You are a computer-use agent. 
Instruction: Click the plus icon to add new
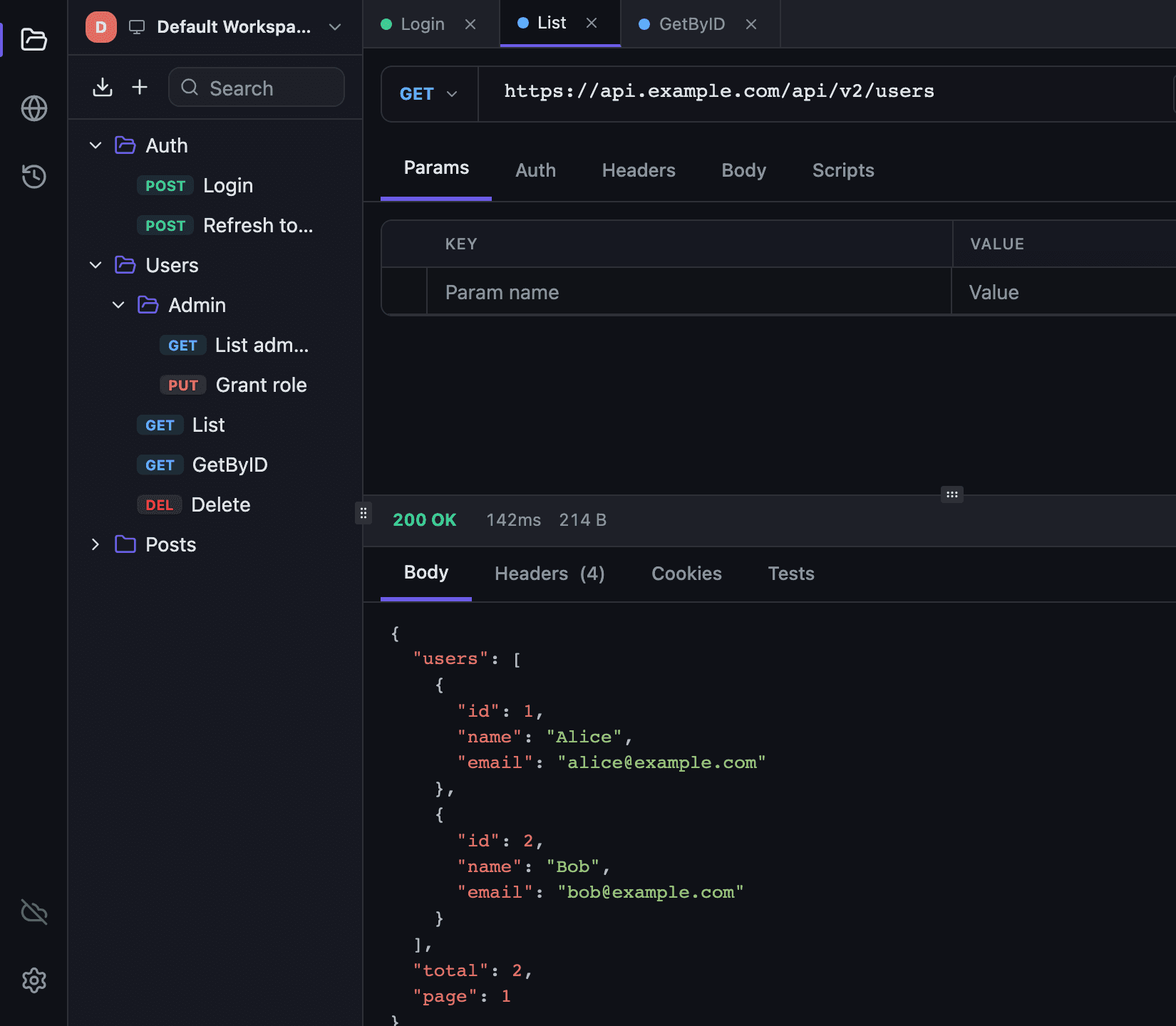(140, 87)
